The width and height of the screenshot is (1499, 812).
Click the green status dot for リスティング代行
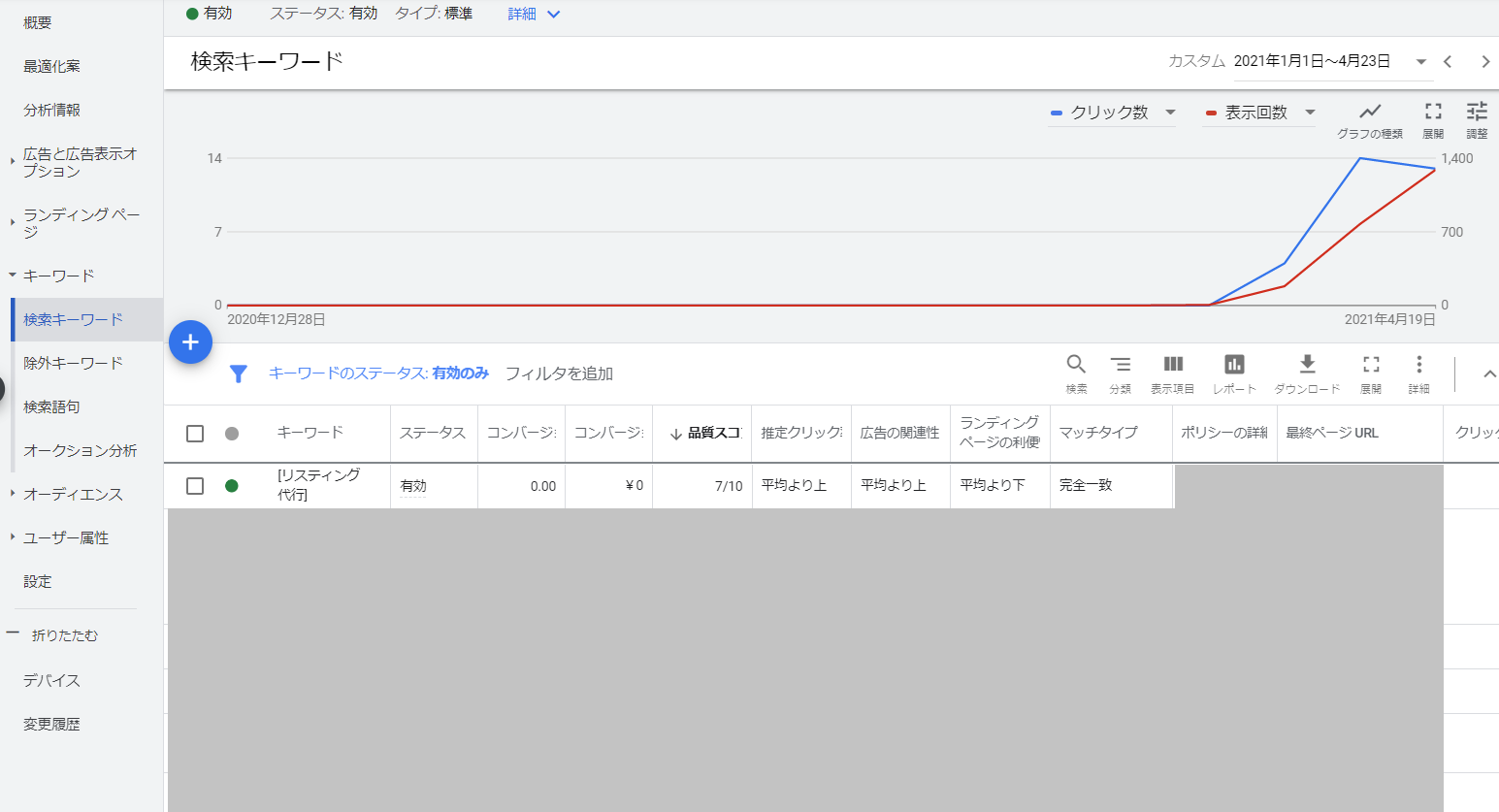point(232,485)
